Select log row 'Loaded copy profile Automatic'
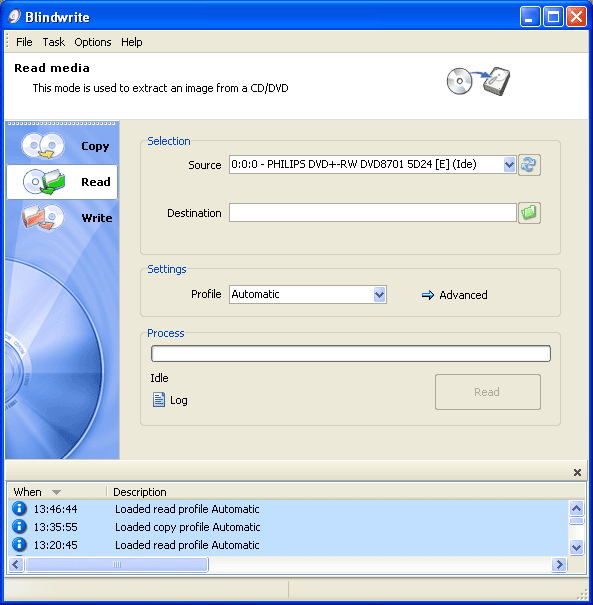593x605 pixels. pyautogui.click(x=288, y=527)
